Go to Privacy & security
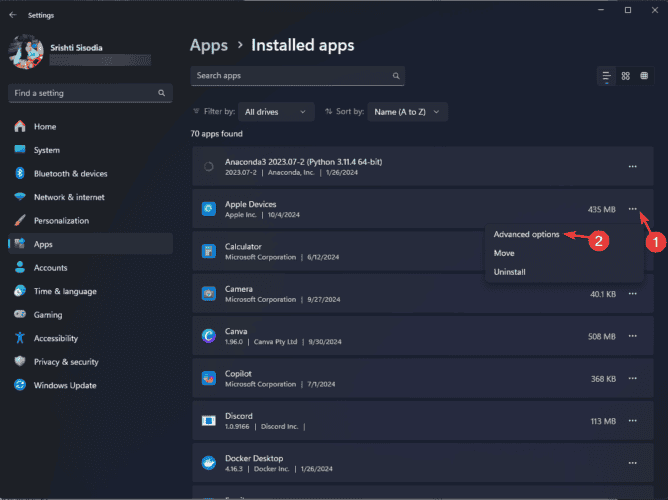The height and width of the screenshot is (500, 668). [90, 362]
